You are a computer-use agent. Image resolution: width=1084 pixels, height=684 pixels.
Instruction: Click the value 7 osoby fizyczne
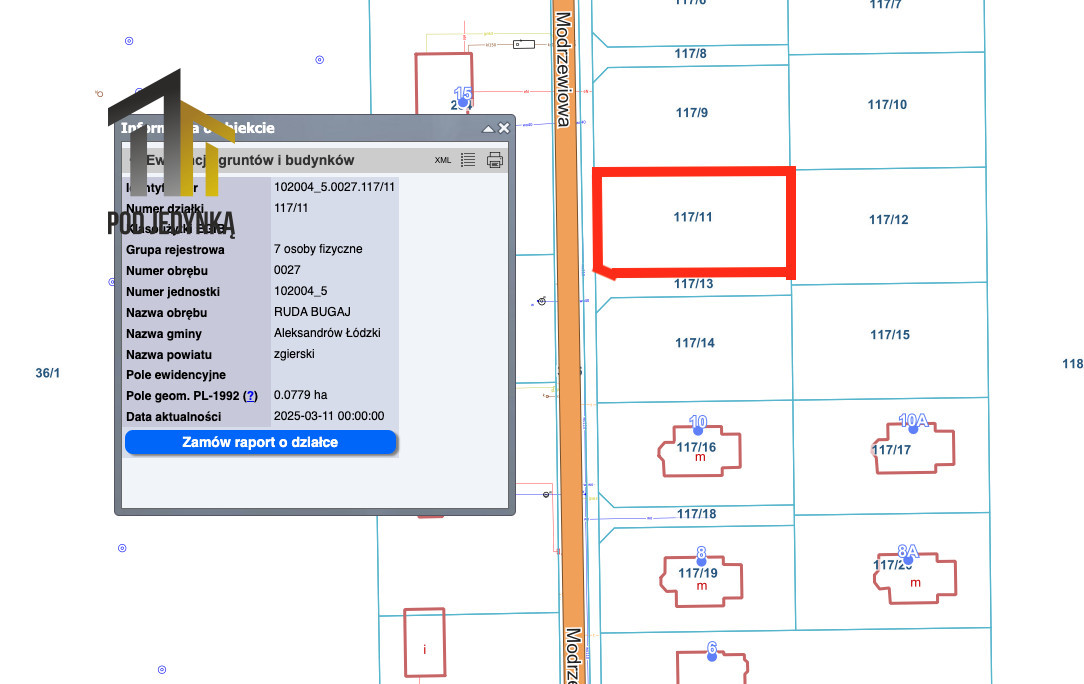(x=318, y=249)
